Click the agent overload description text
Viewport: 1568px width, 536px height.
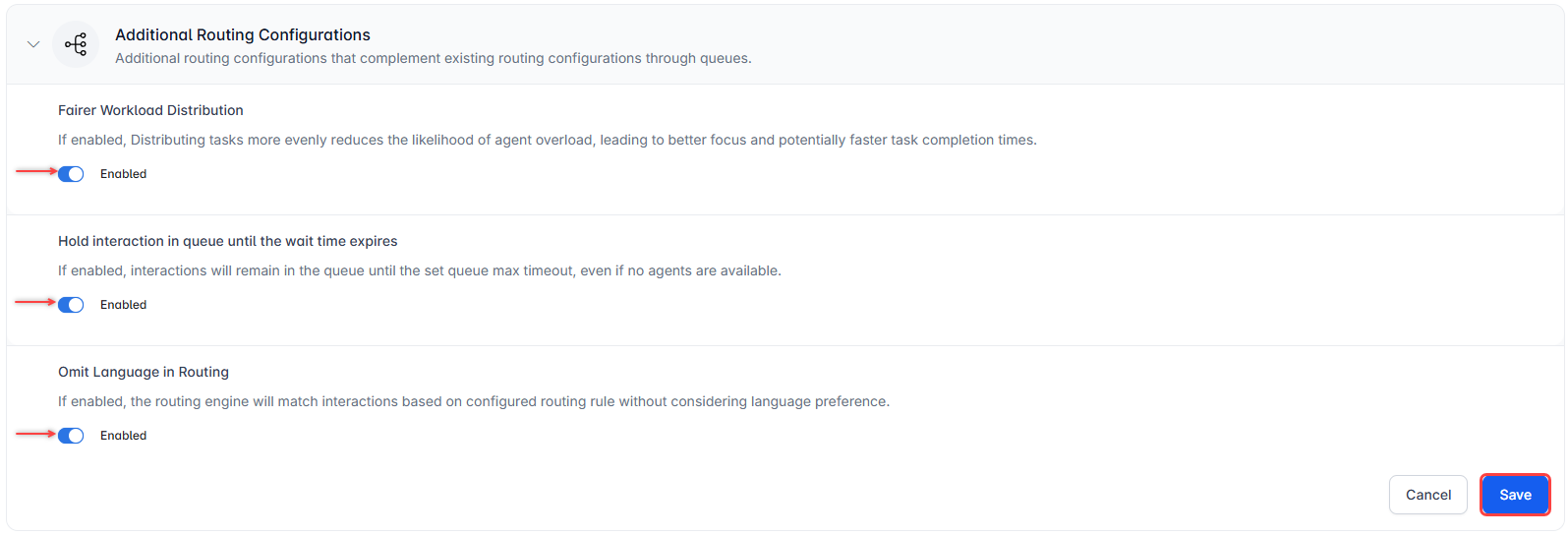[x=548, y=140]
